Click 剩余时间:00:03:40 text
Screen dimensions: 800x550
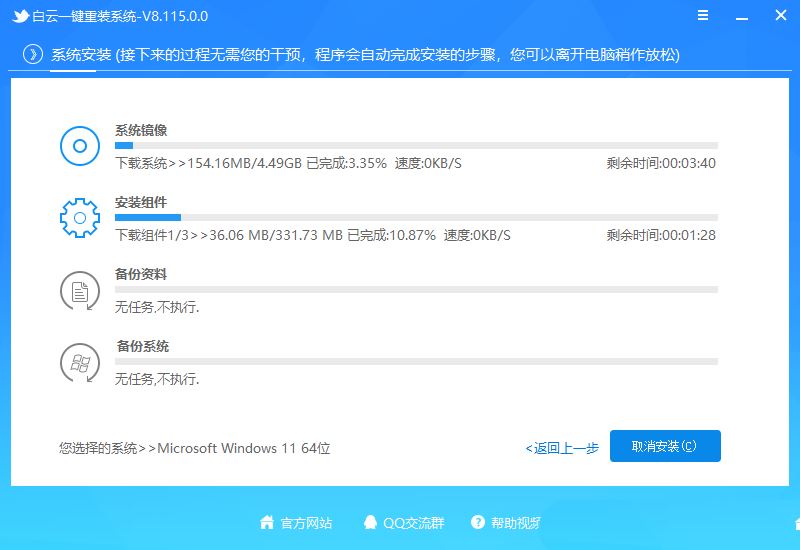tap(661, 163)
